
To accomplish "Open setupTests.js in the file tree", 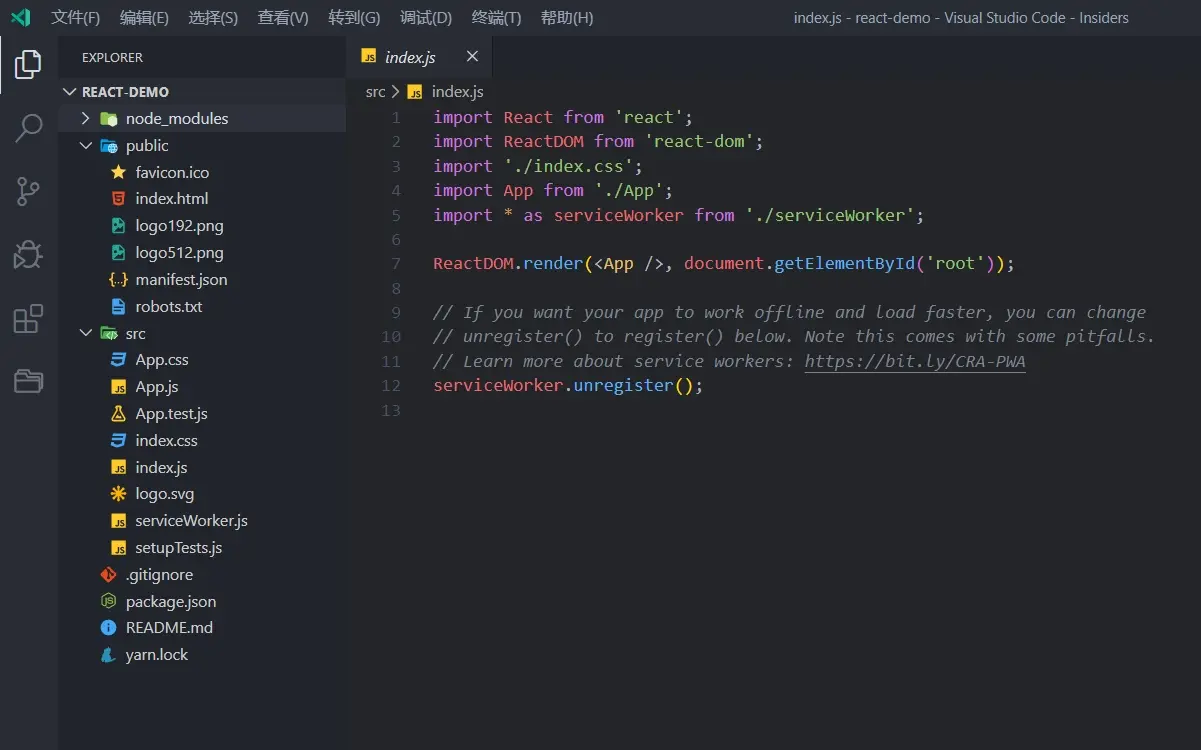I will tap(179, 548).
